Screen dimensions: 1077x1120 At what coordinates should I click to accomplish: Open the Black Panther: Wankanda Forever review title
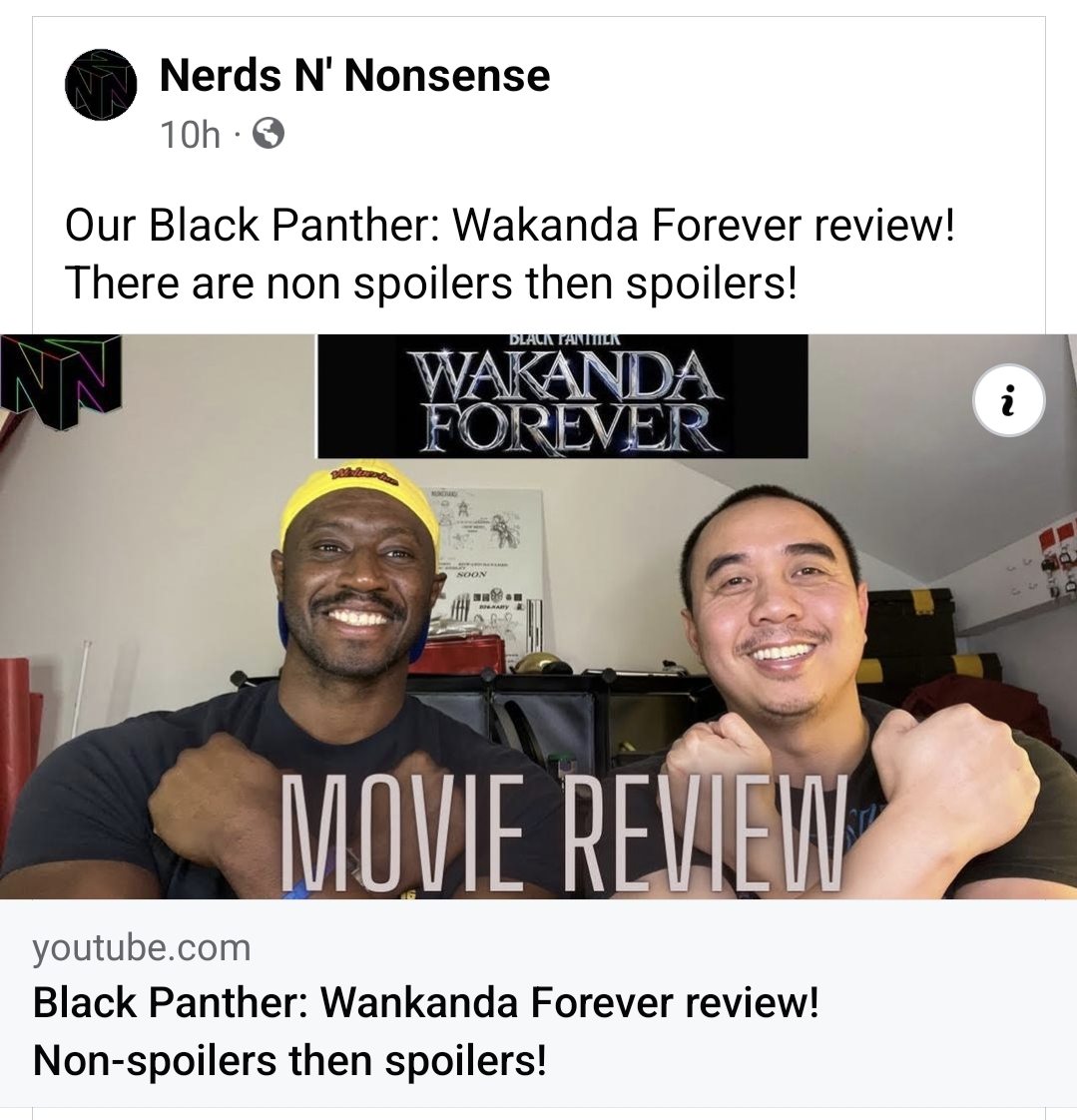(x=425, y=1002)
